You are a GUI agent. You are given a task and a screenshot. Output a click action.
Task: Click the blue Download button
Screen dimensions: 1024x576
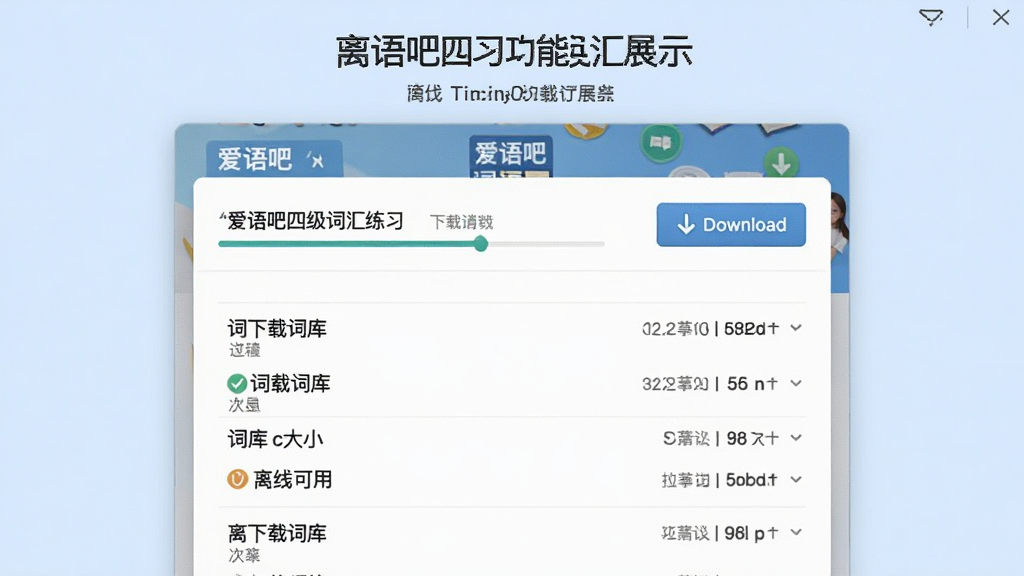731,225
